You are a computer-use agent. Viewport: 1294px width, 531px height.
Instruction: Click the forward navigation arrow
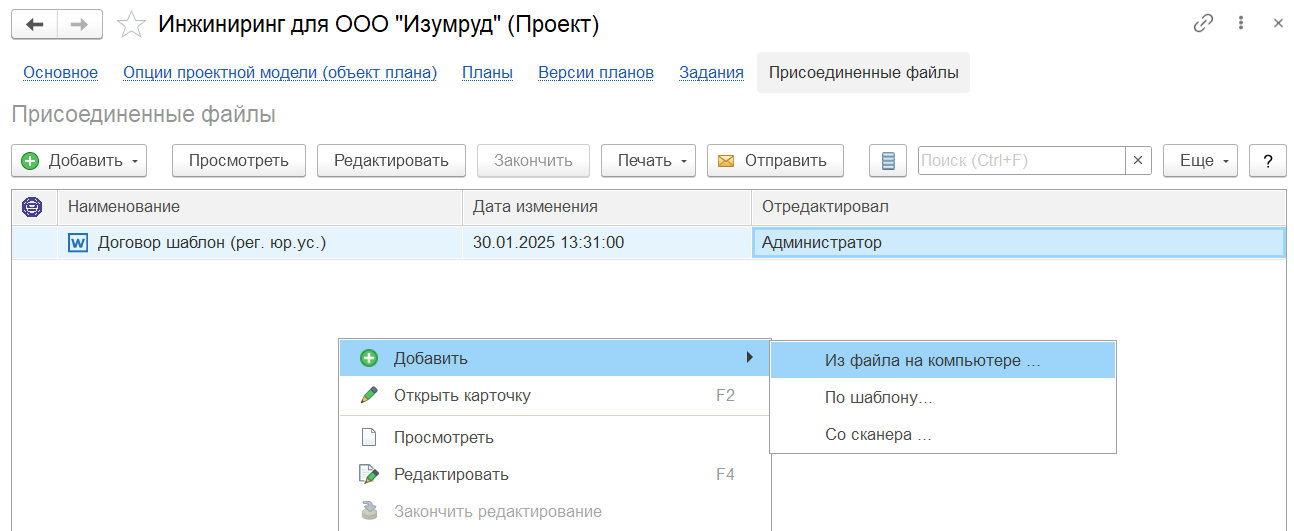(80, 25)
